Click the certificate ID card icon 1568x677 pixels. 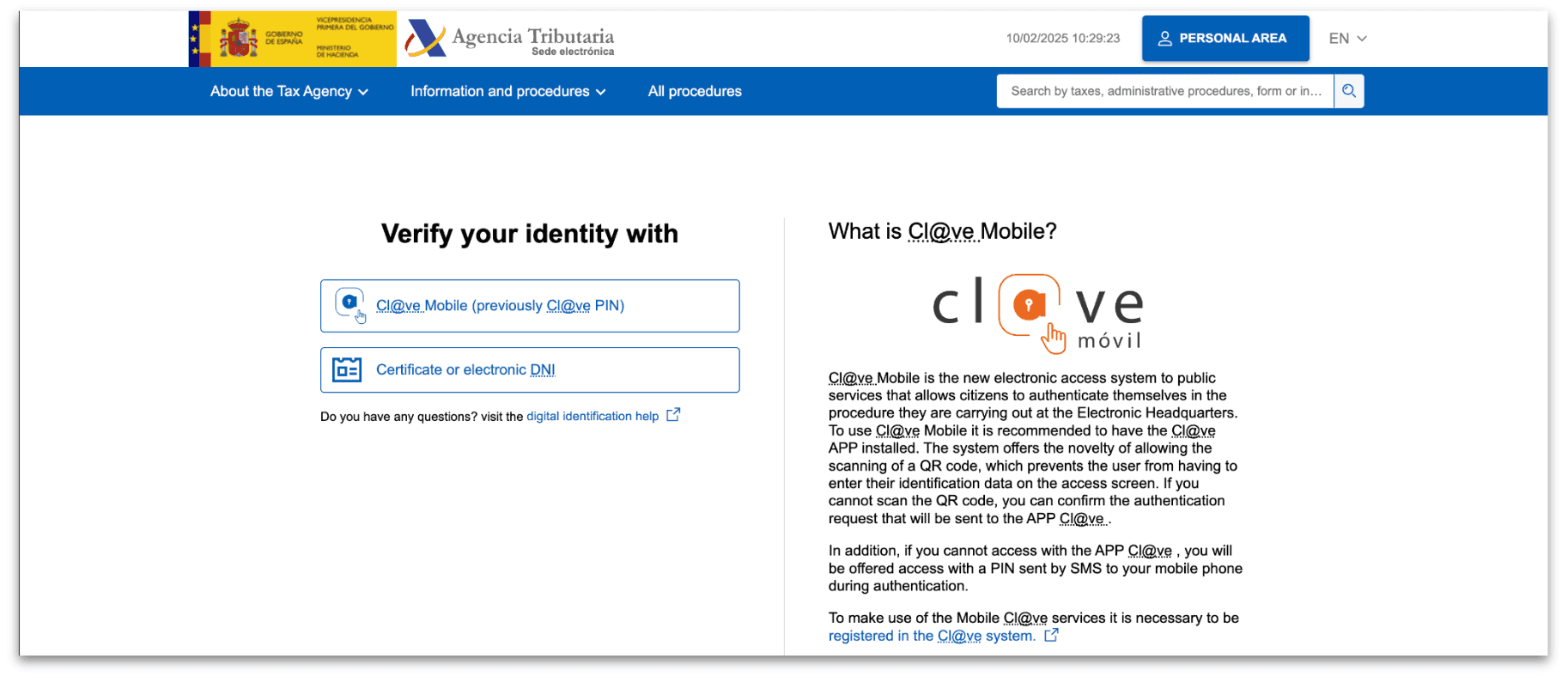(347, 370)
